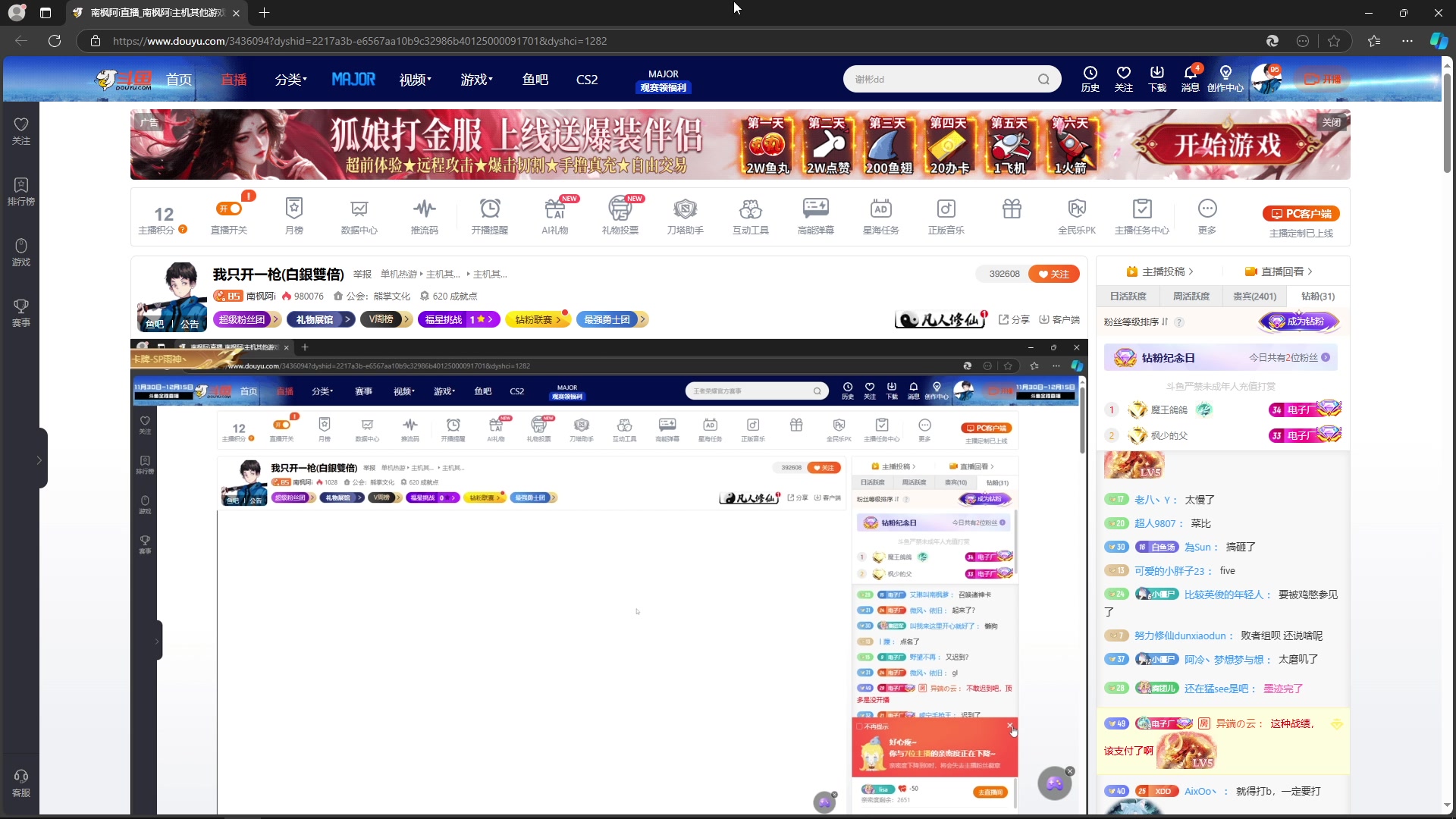Open 排行榜 in the left sidebar
The height and width of the screenshot is (819, 1456).
[x=21, y=192]
